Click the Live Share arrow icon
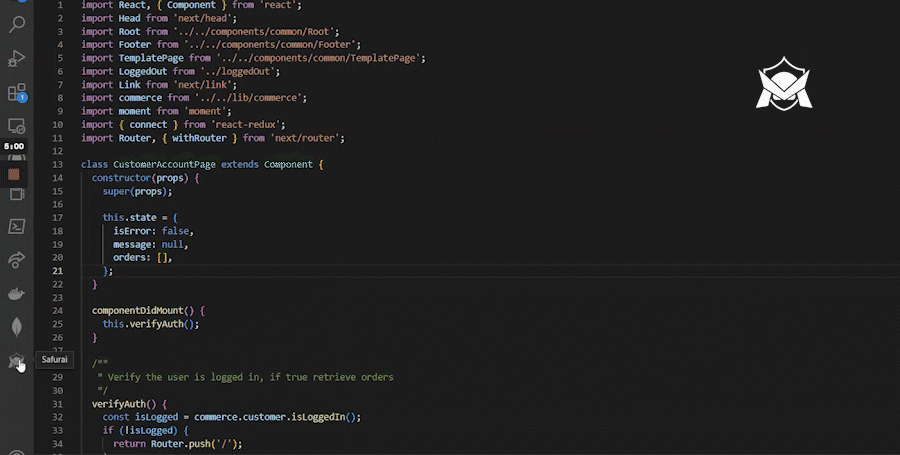Viewport: 900px width, 455px height. coord(17,260)
